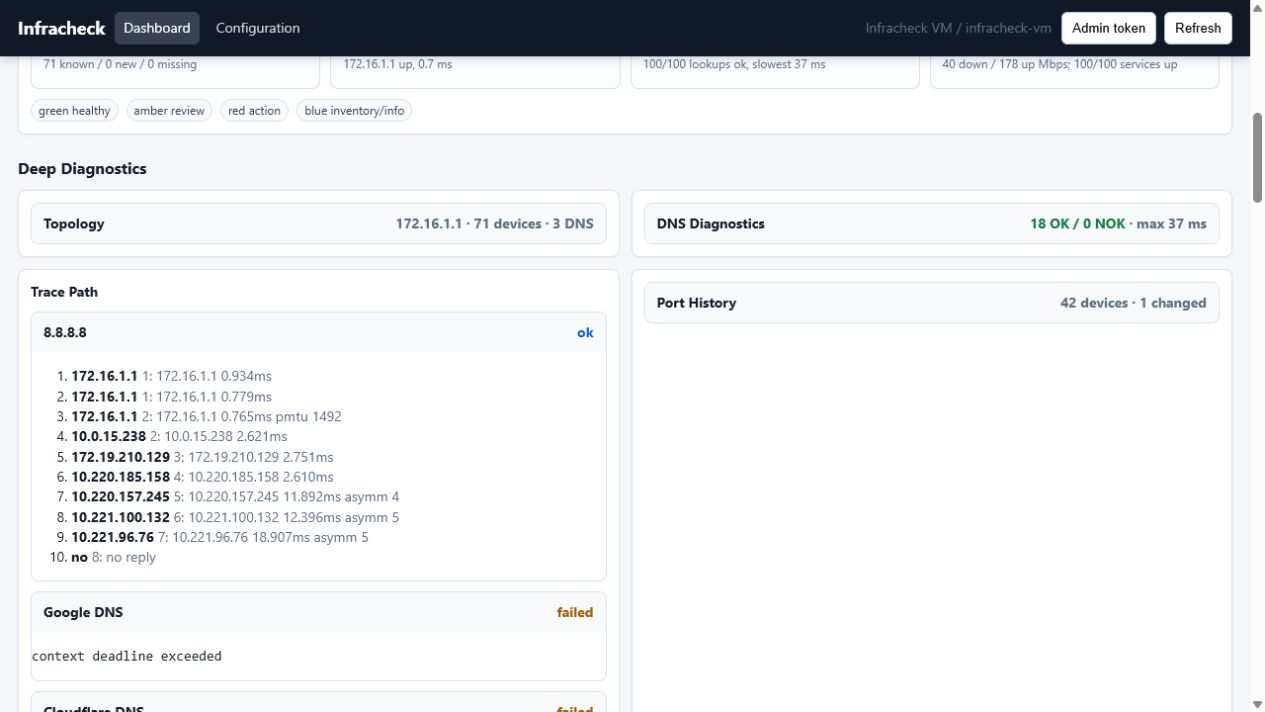This screenshot has height=712, width=1265.
Task: Collapse the Google DNS trace header
Action: click(319, 612)
